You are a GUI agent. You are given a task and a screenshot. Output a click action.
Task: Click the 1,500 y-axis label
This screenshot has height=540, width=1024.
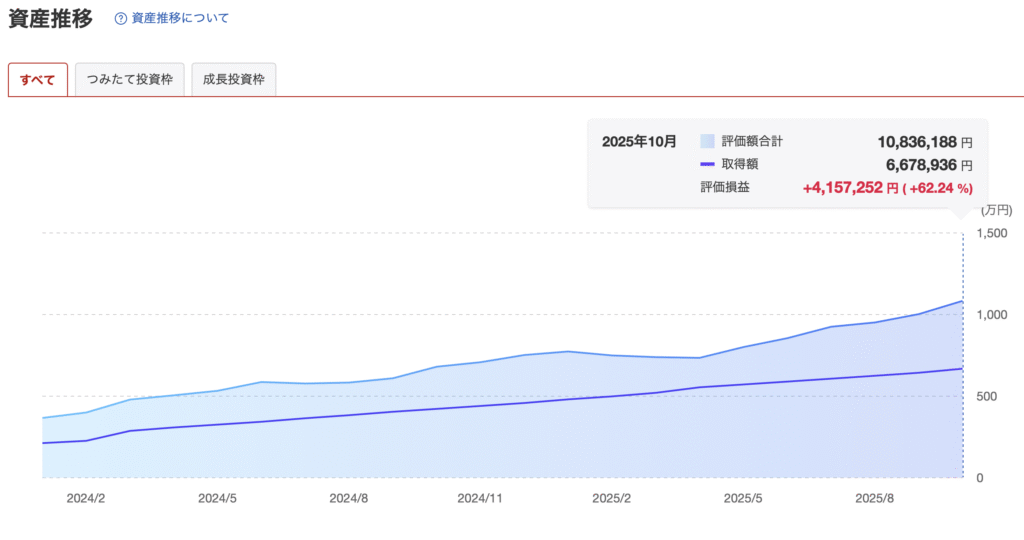tap(995, 233)
